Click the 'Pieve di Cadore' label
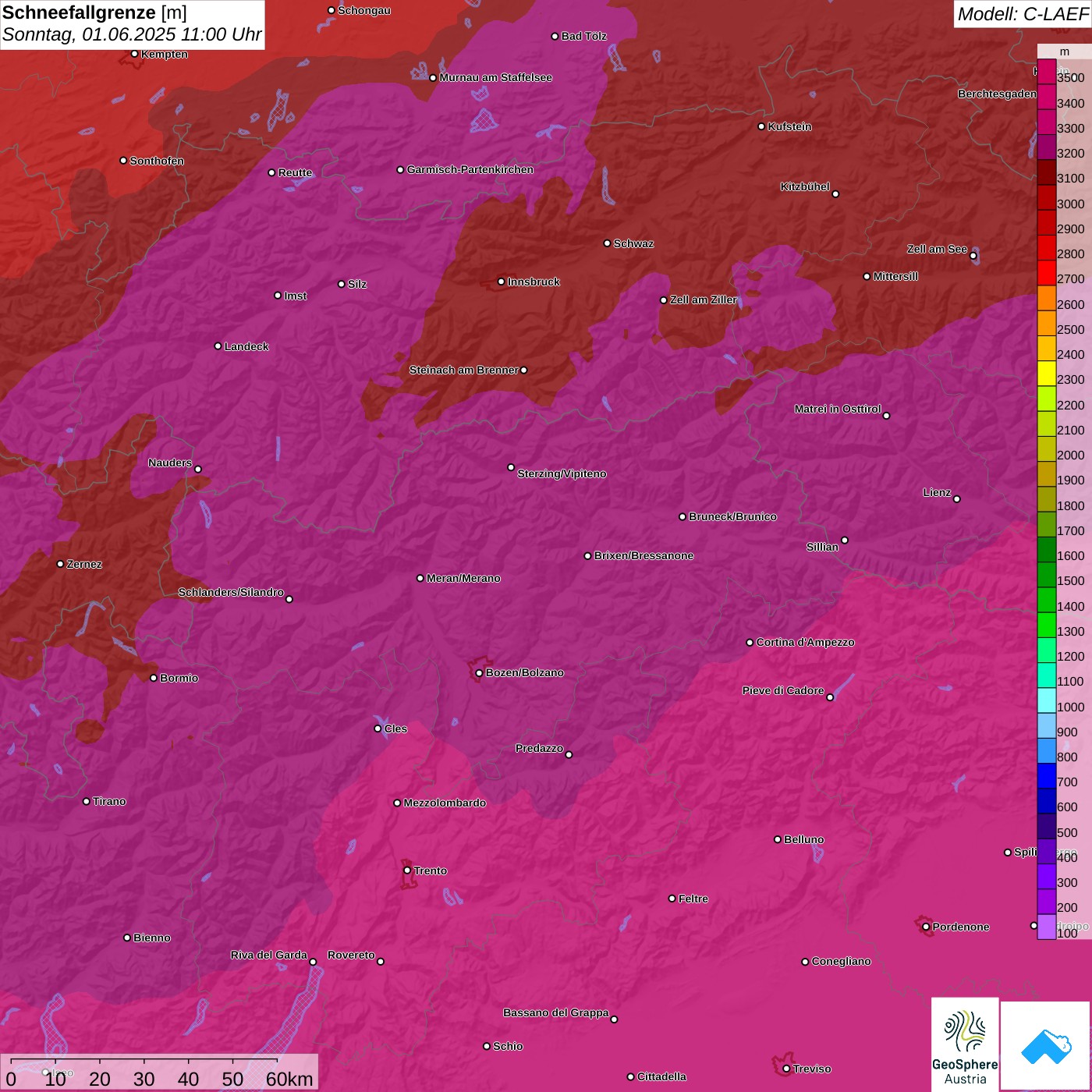The height and width of the screenshot is (1092, 1092). coord(783,690)
